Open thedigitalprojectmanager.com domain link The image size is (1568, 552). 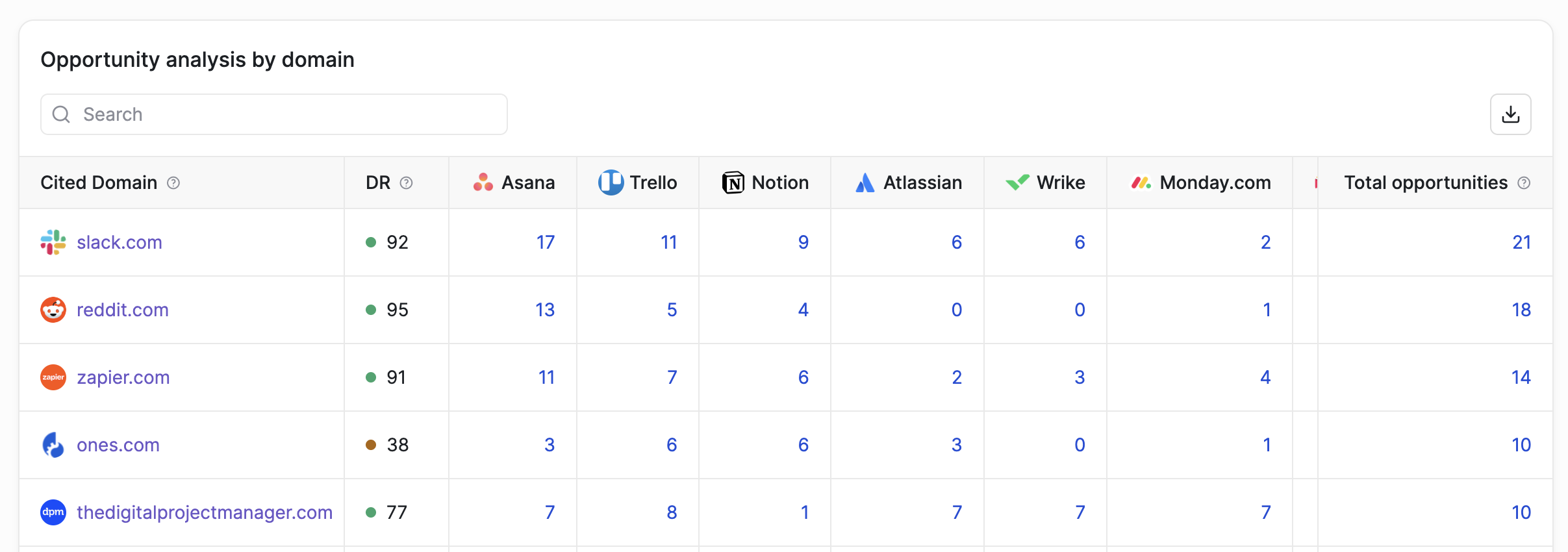point(205,512)
